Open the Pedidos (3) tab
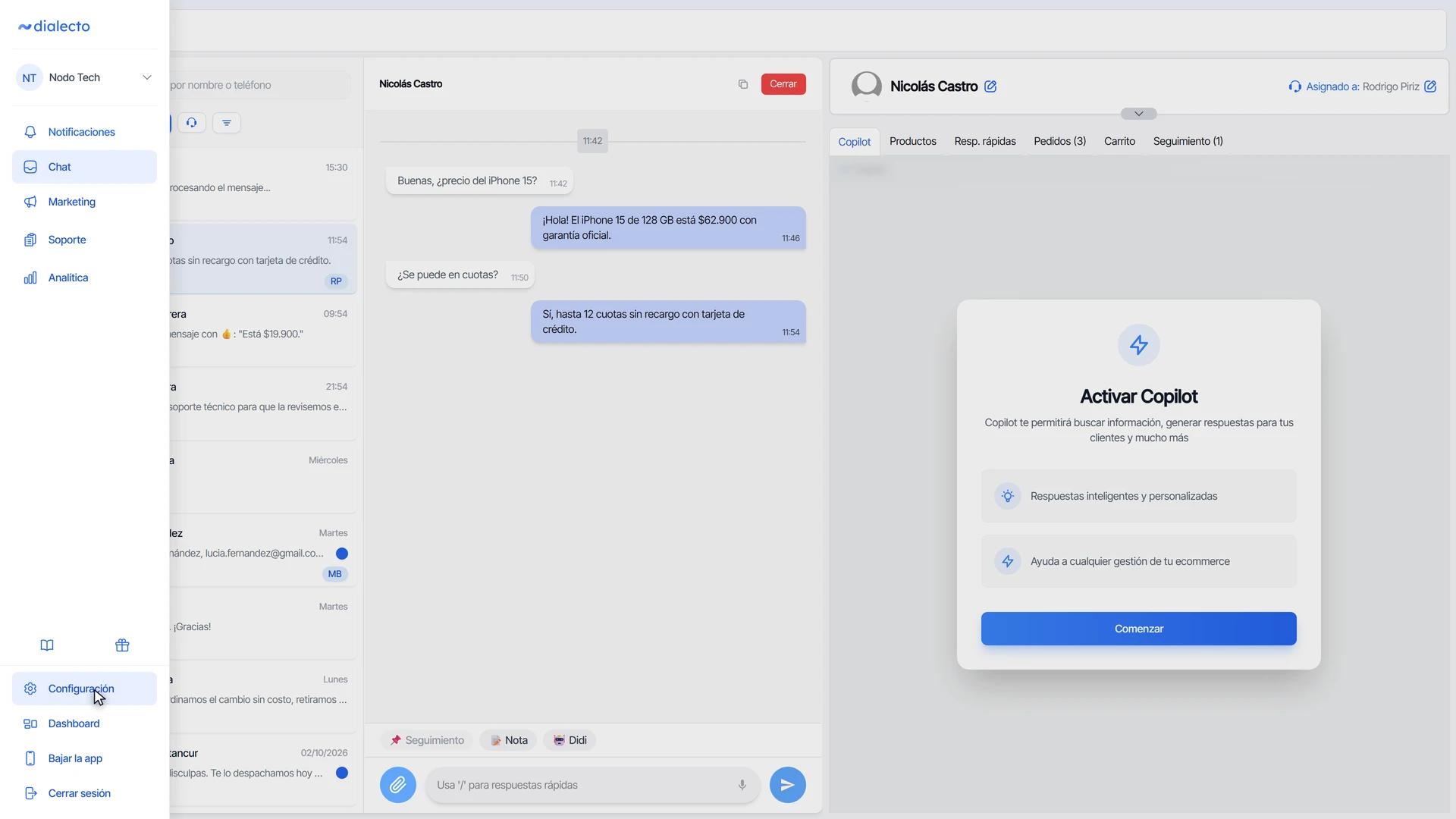Viewport: 1456px width, 819px height. (x=1060, y=141)
